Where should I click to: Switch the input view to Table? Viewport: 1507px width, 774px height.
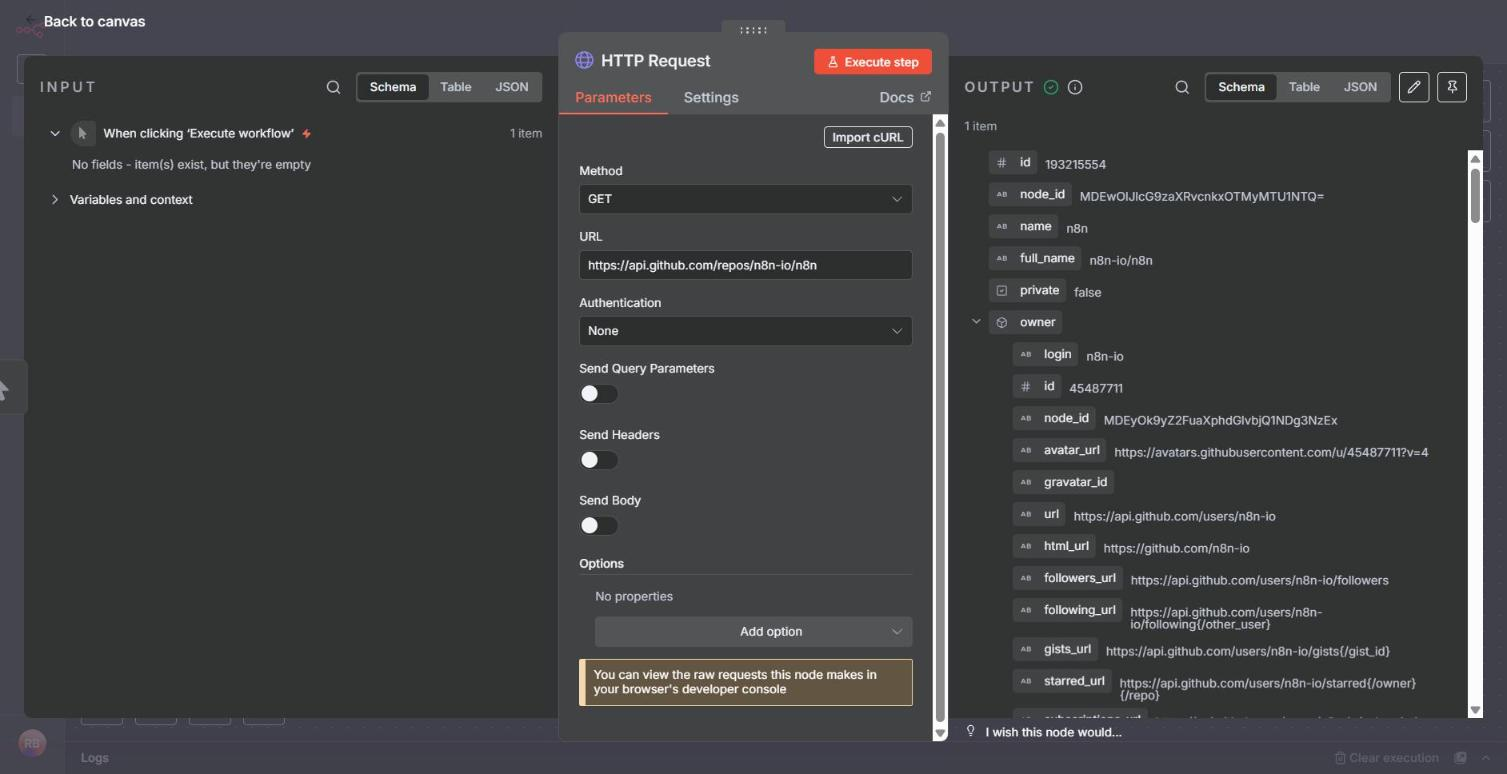[456, 87]
